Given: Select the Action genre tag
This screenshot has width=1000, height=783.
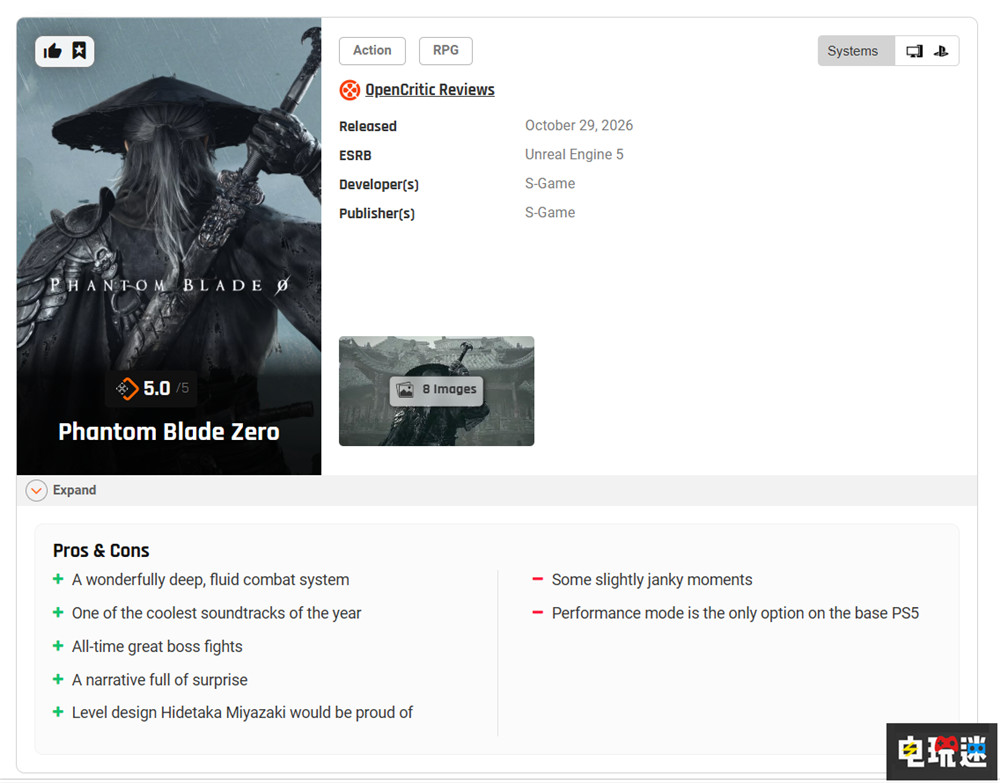Looking at the screenshot, I should [372, 50].
